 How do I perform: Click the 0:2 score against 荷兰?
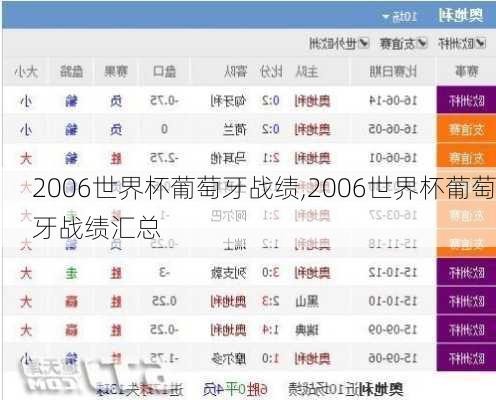271,129
